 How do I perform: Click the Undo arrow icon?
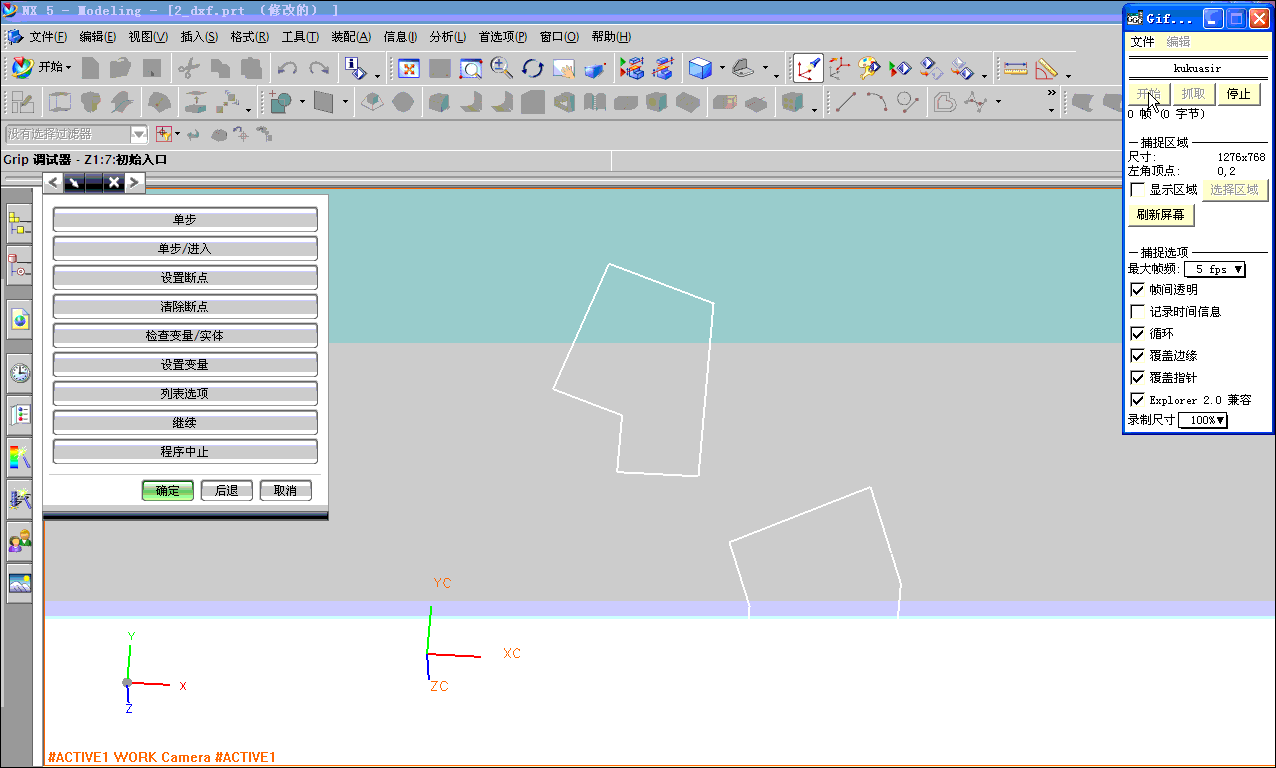(288, 69)
